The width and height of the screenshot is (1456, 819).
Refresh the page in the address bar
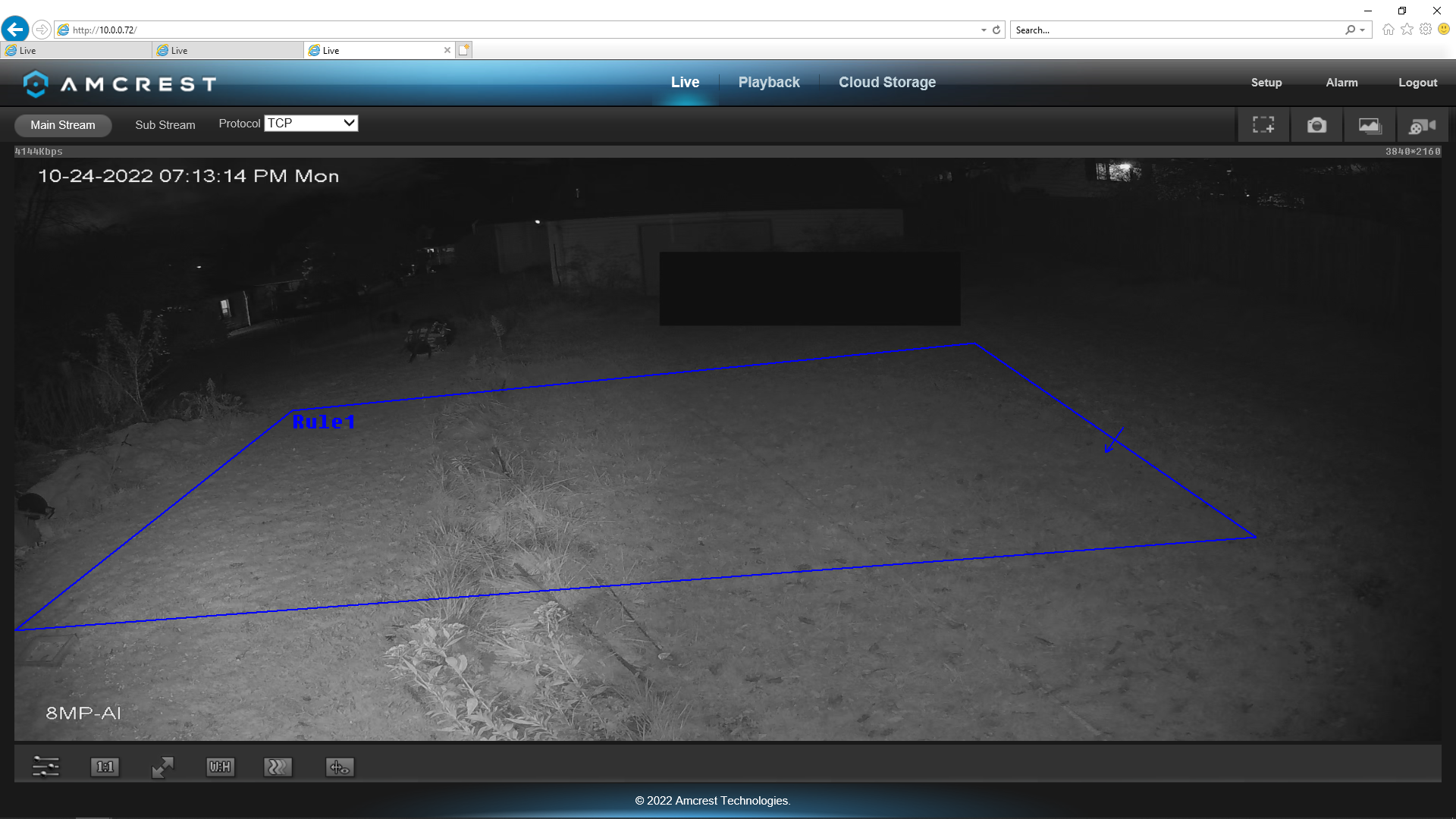tap(996, 30)
